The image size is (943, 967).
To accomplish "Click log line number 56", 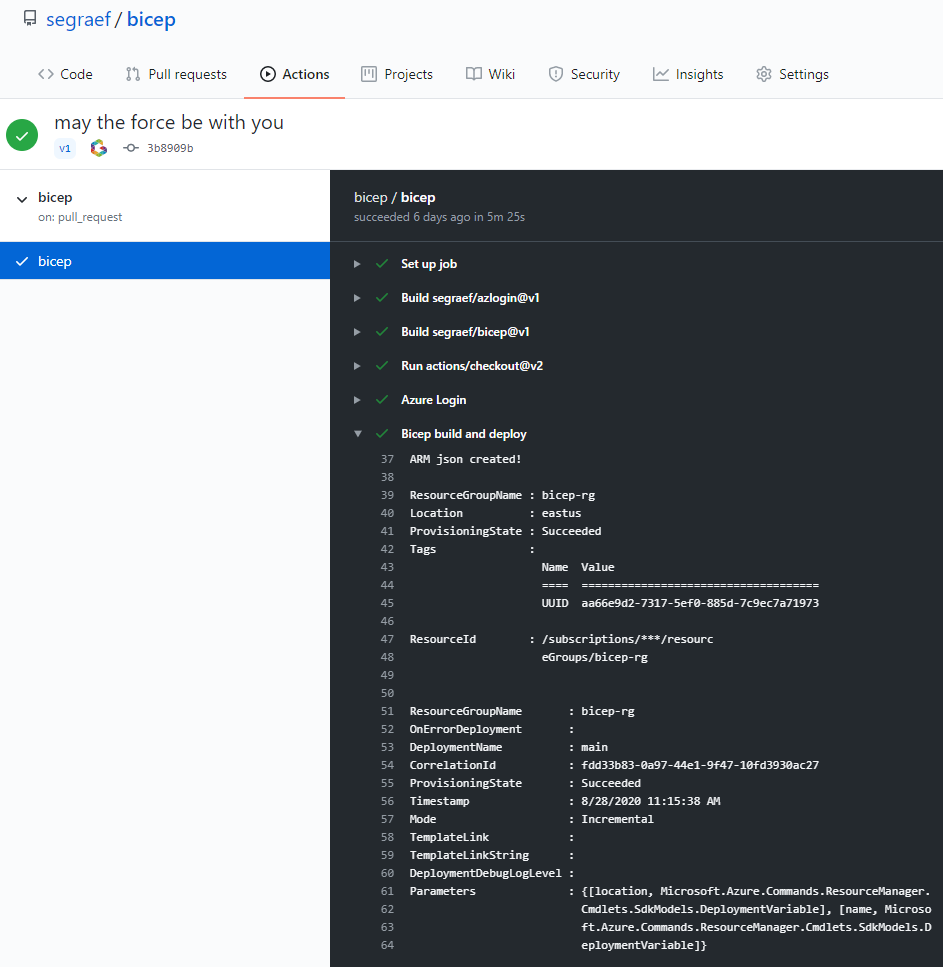I will tap(387, 801).
